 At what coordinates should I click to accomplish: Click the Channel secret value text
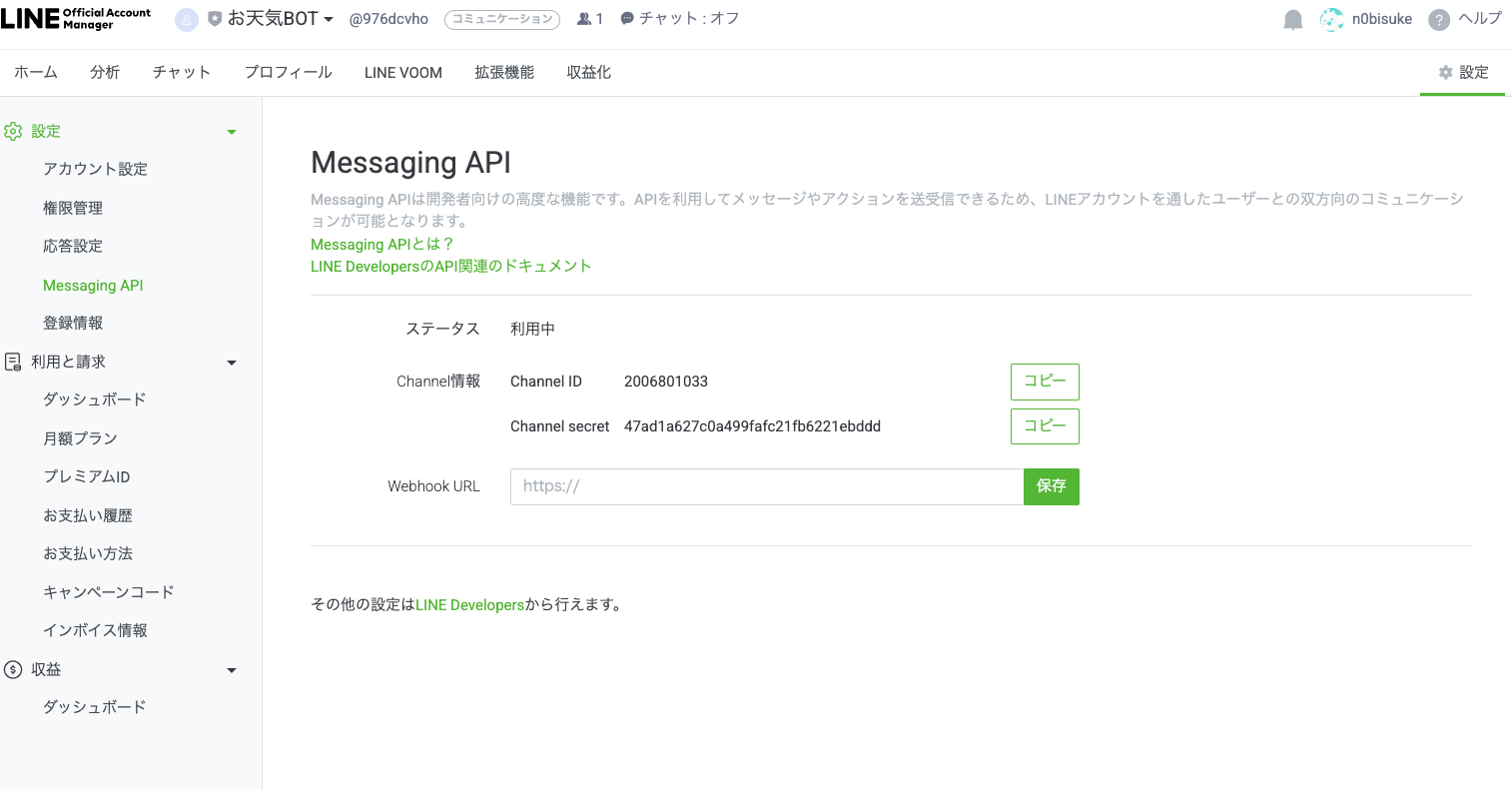tap(752, 426)
